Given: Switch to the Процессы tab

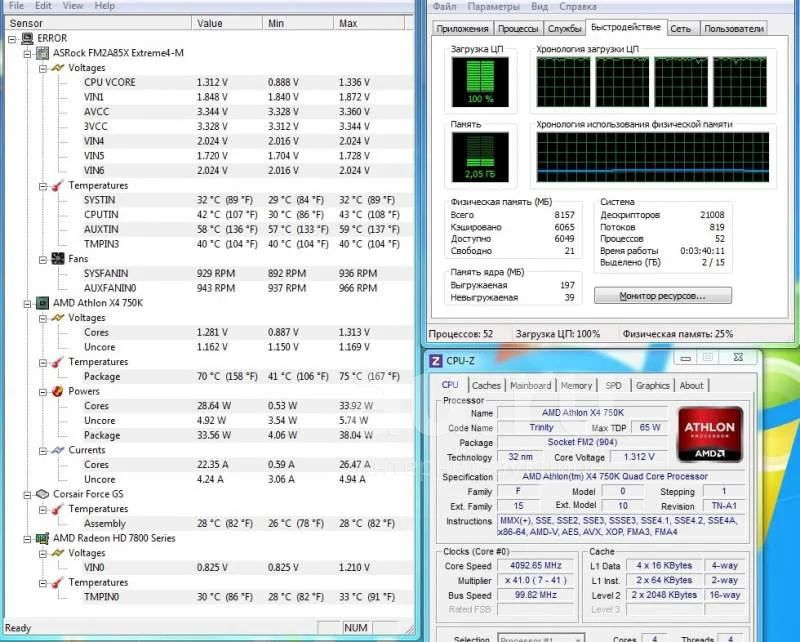Looking at the screenshot, I should (518, 29).
